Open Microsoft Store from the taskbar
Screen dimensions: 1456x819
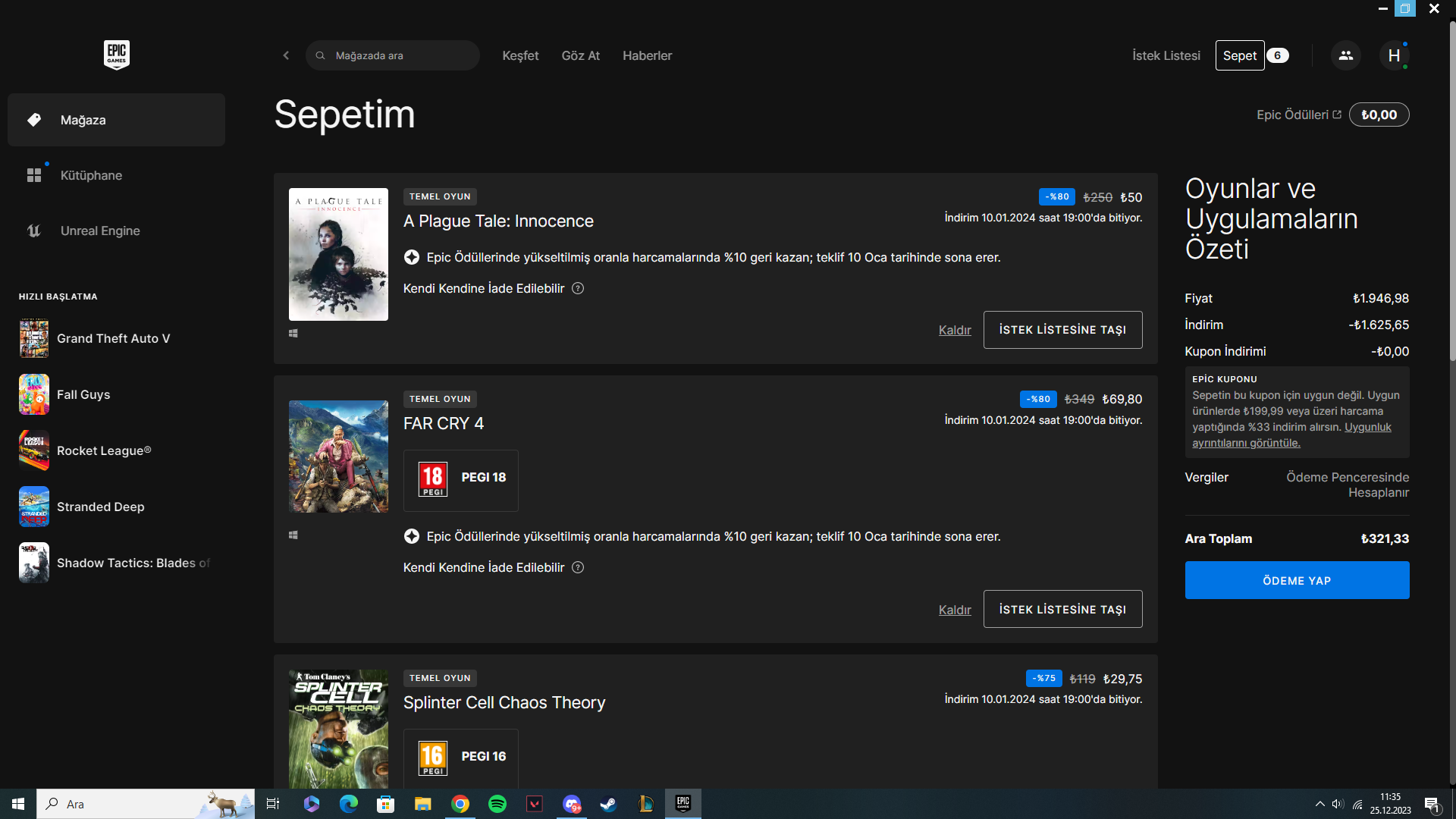[x=386, y=804]
